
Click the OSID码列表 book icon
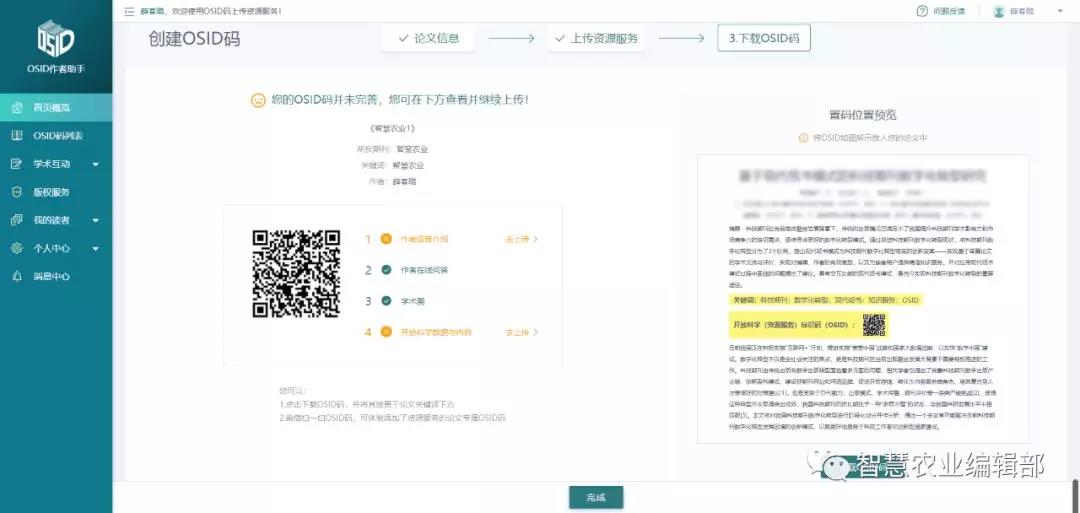click(x=16, y=135)
